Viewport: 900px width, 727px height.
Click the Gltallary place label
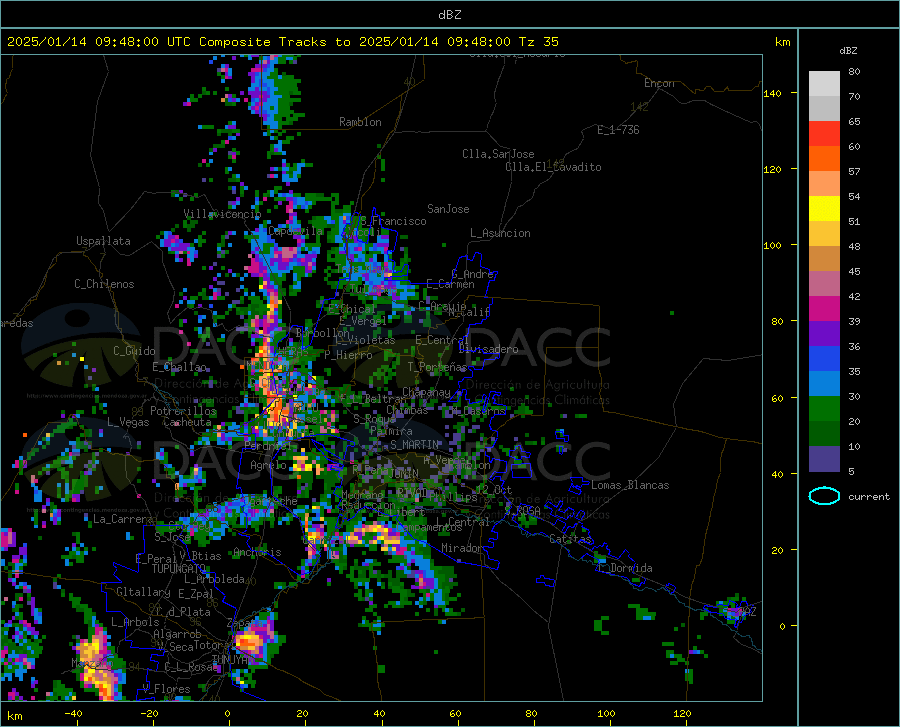pos(143,592)
